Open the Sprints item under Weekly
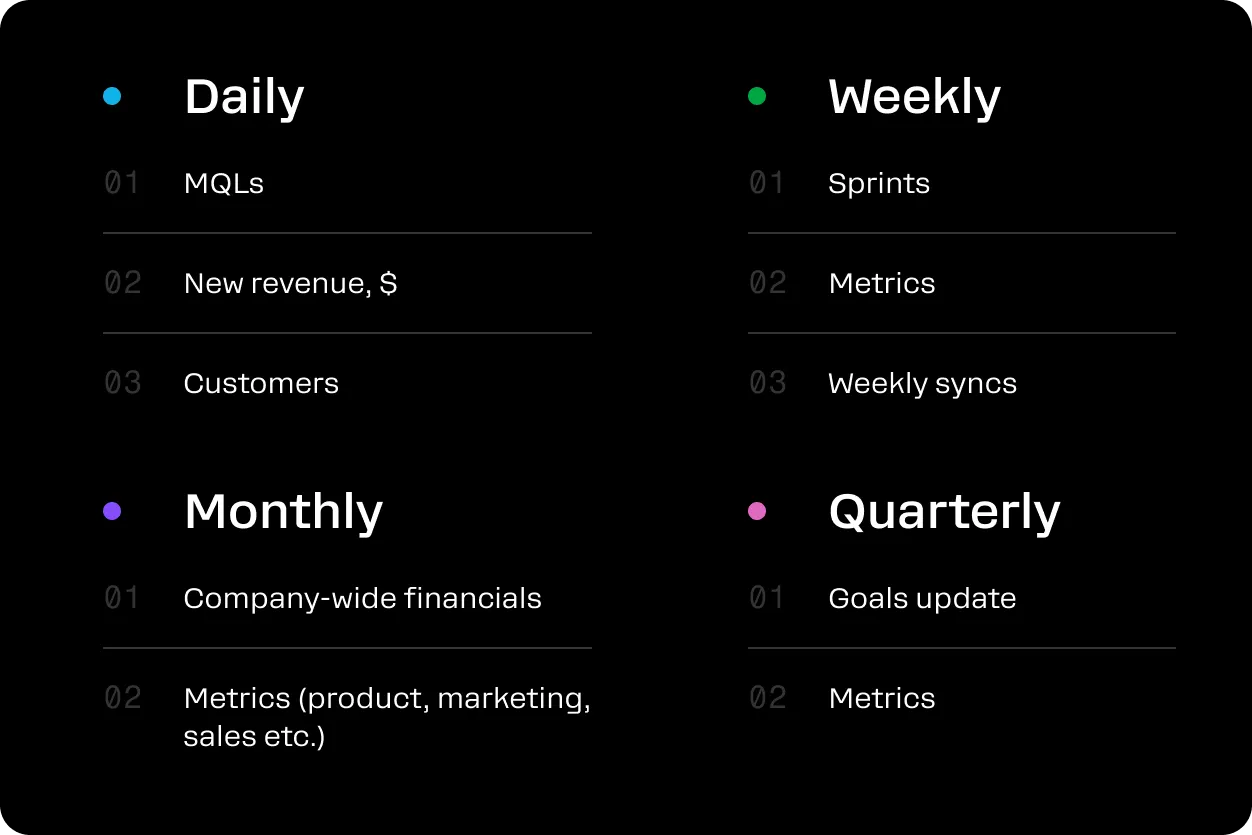Screen dimensions: 1252x835 coord(879,184)
